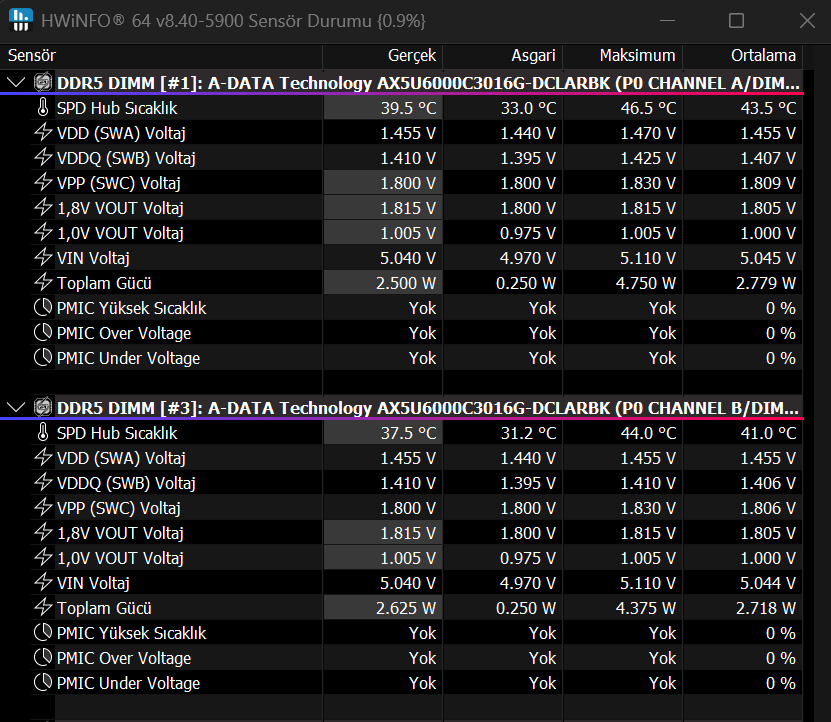Click the 2.779 W average power value
The height and width of the screenshot is (722, 831).
coord(766,283)
